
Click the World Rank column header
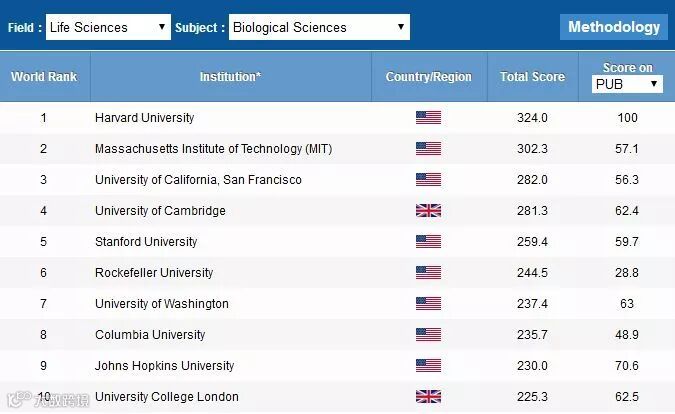tap(43, 77)
